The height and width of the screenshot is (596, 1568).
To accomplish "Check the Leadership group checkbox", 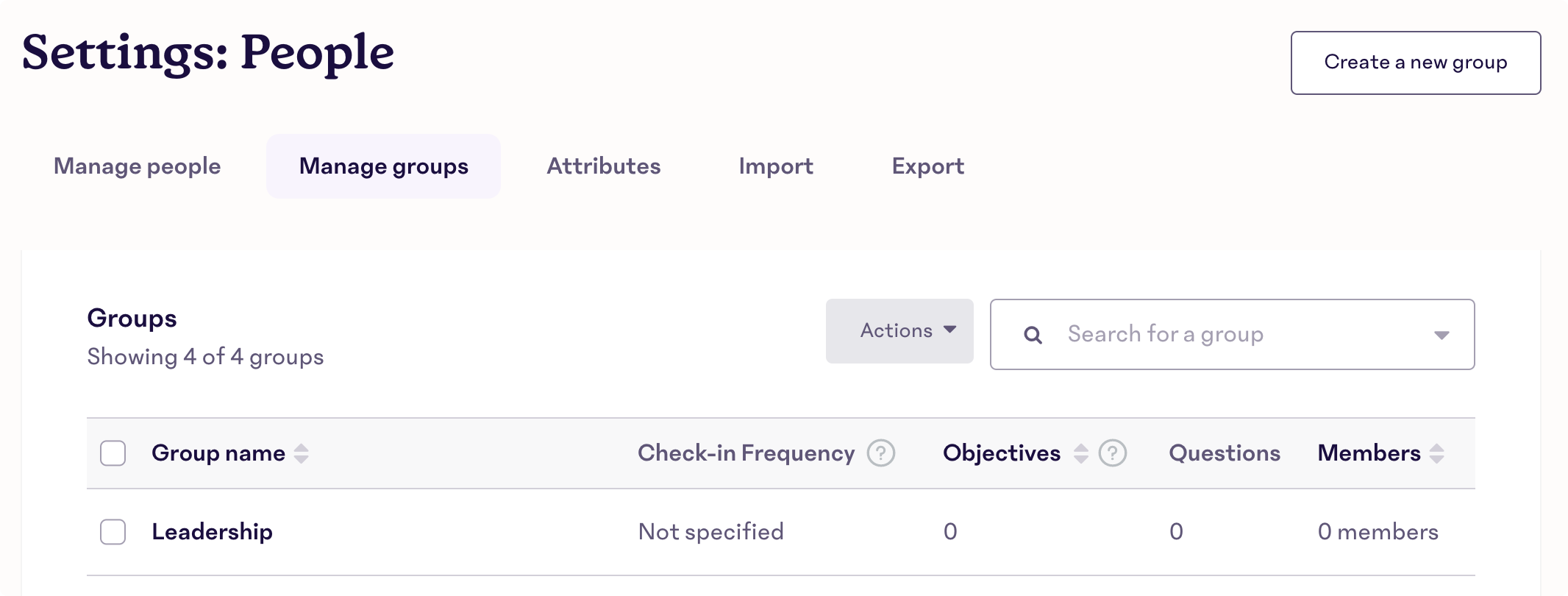I will tap(113, 531).
